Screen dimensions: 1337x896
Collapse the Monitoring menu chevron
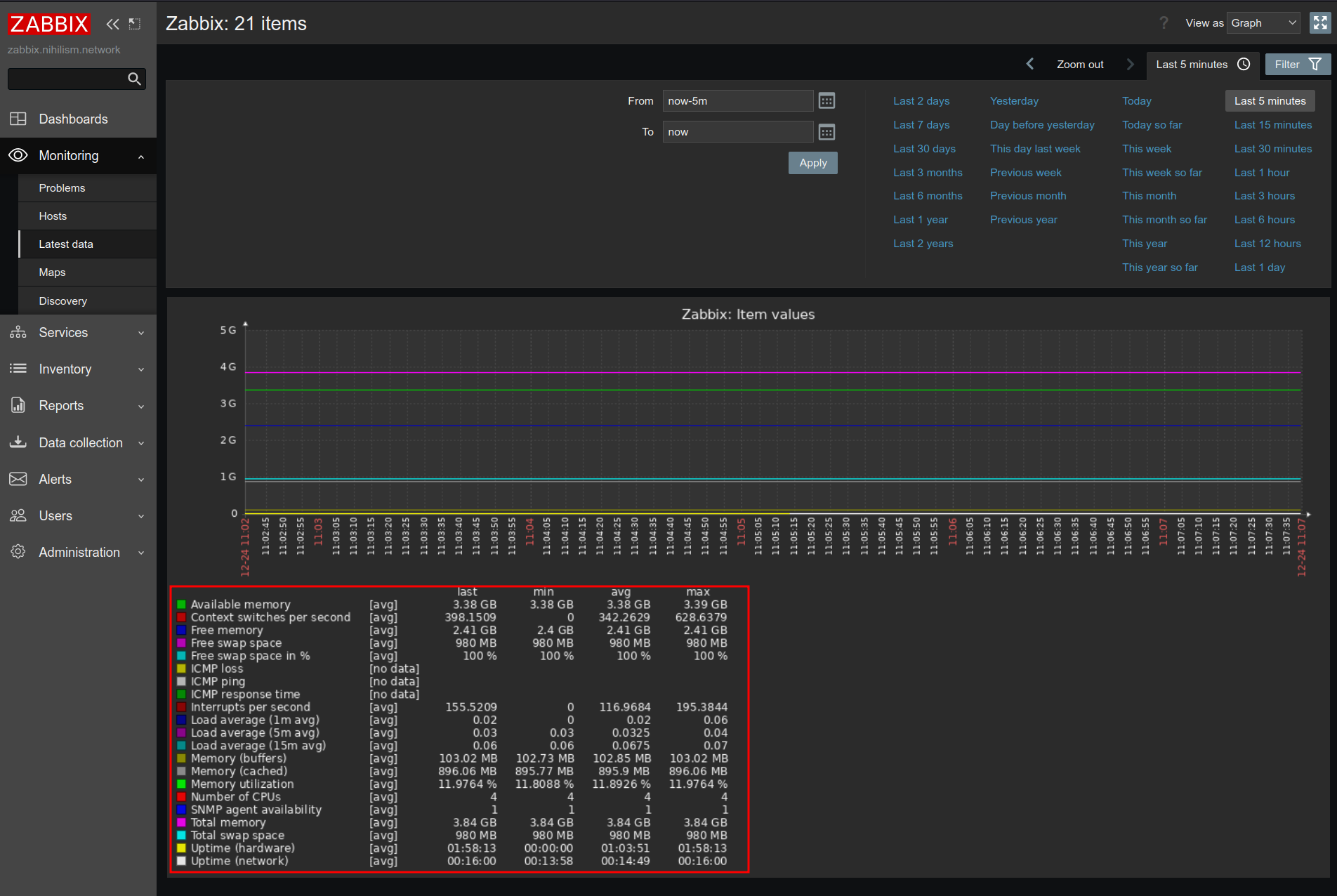141,156
